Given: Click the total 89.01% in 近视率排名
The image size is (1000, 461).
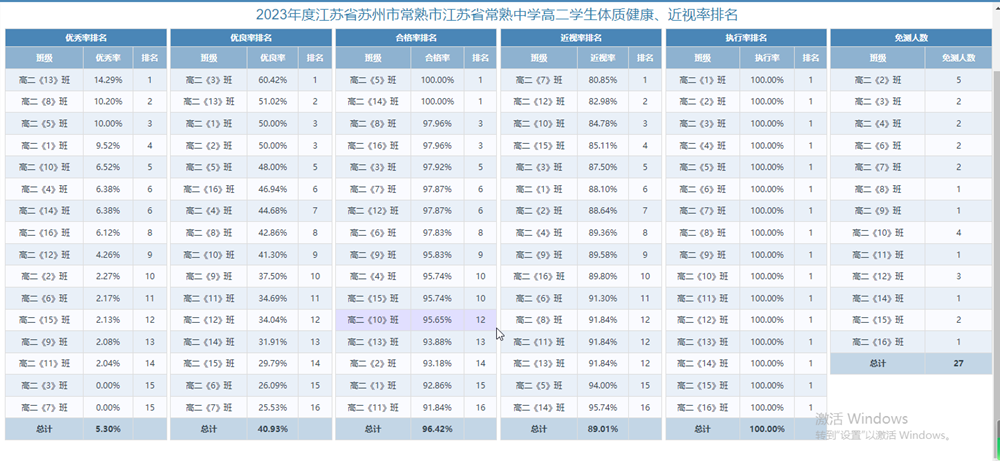Looking at the screenshot, I should coord(603,429).
